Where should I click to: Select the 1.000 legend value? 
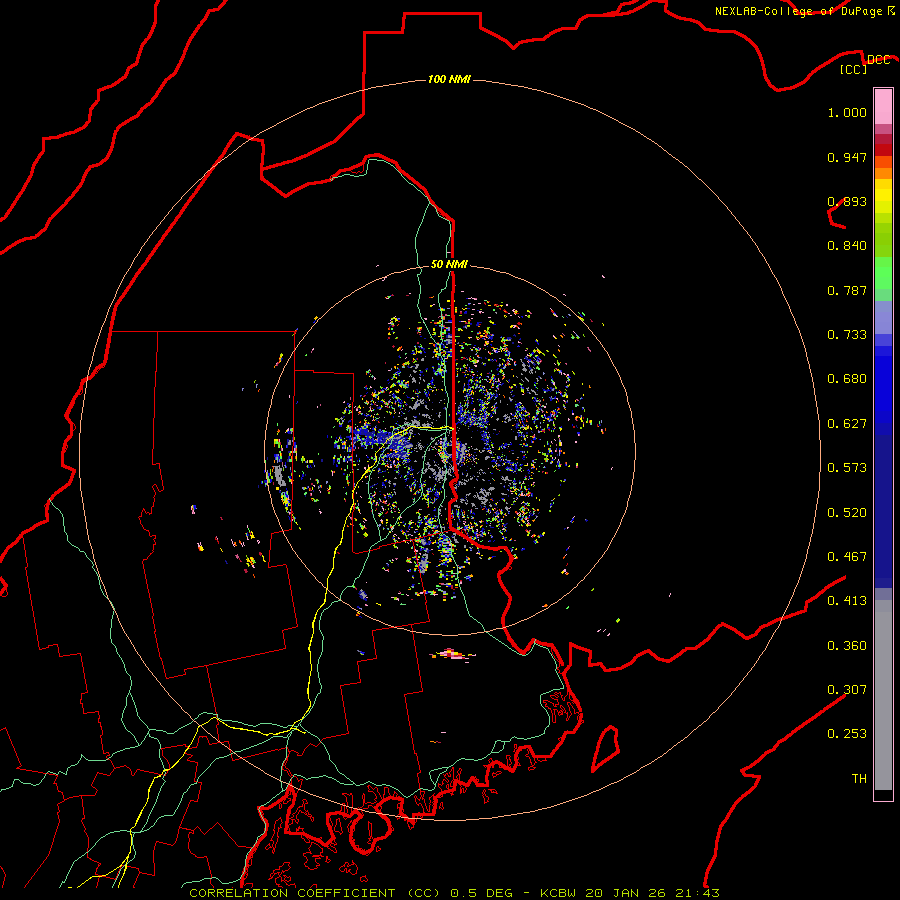[847, 112]
